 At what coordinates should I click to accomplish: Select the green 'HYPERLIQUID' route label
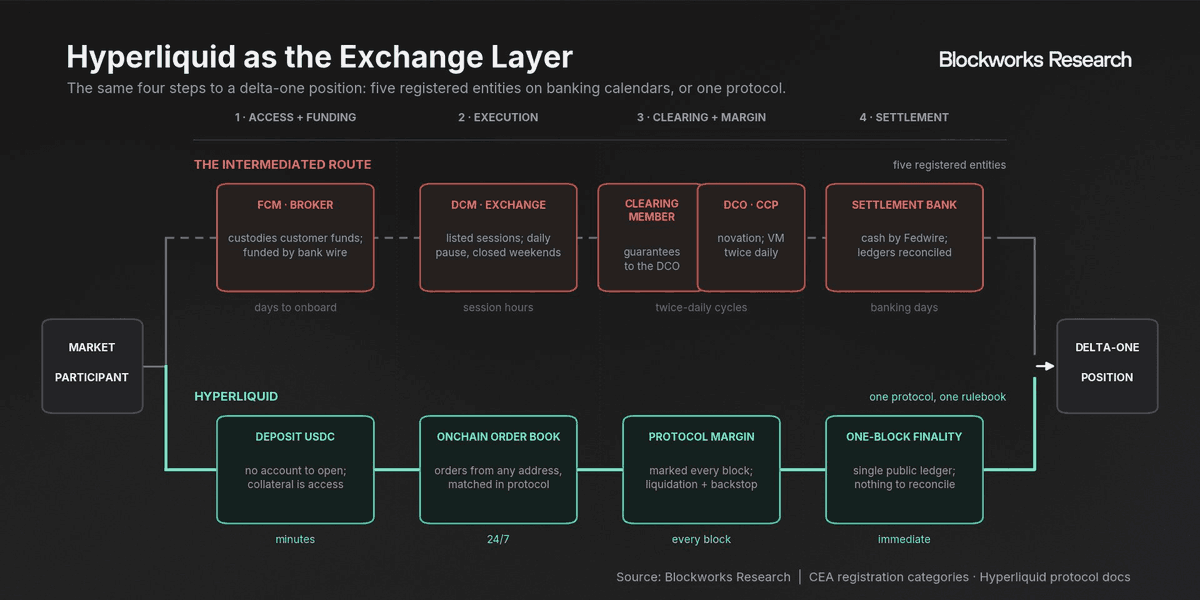click(236, 396)
